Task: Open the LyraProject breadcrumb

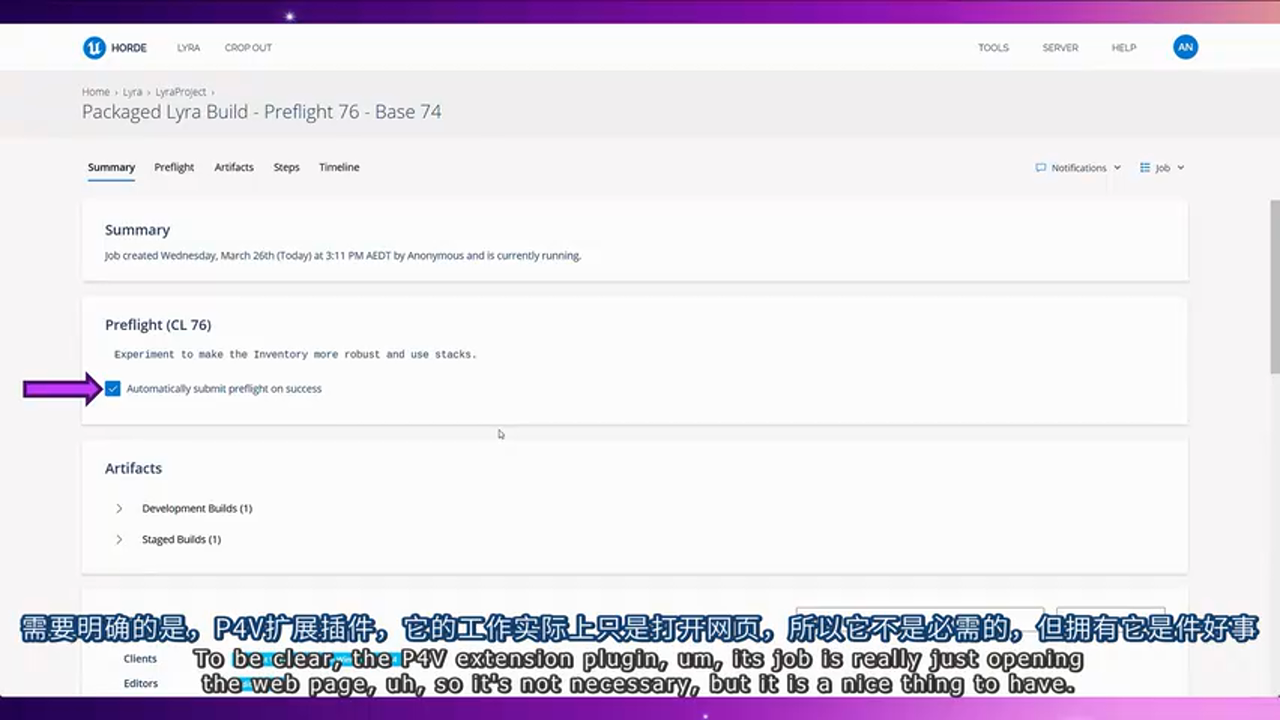Action: click(x=180, y=91)
